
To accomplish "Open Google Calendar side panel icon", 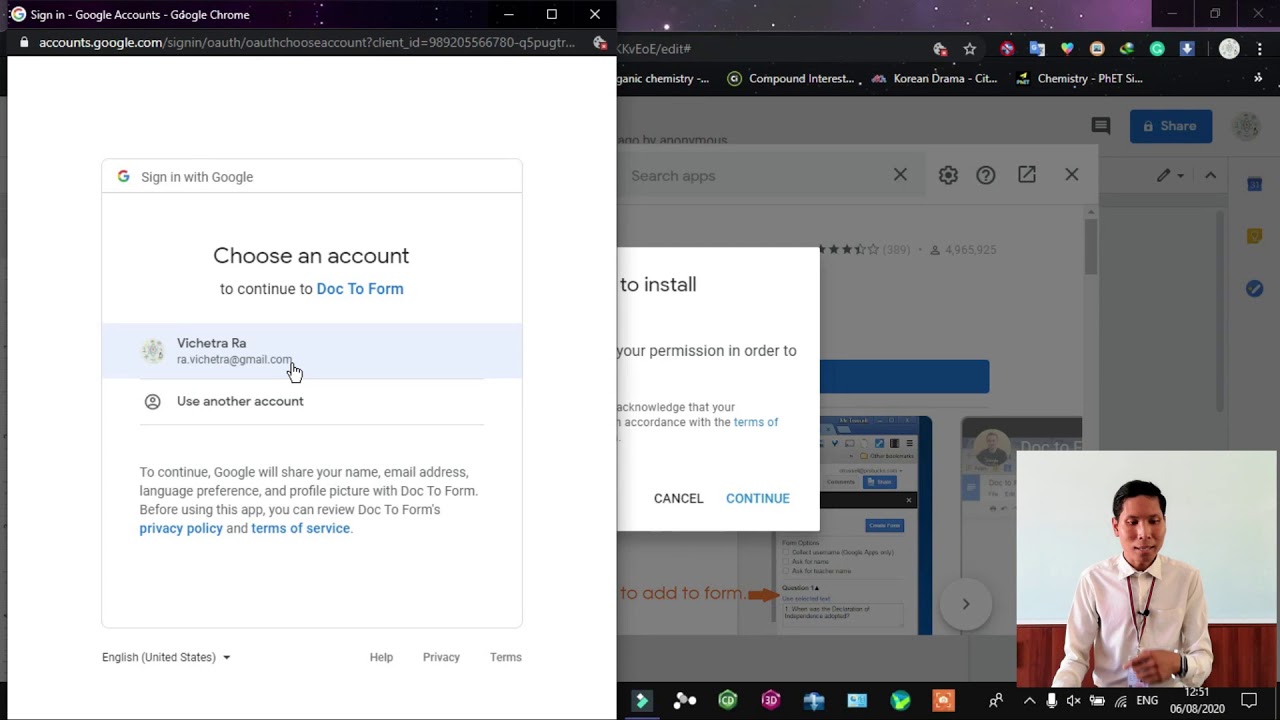I will (1254, 184).
